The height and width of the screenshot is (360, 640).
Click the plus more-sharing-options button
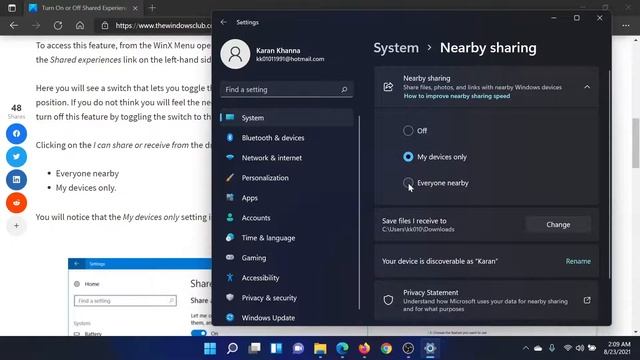point(16,225)
